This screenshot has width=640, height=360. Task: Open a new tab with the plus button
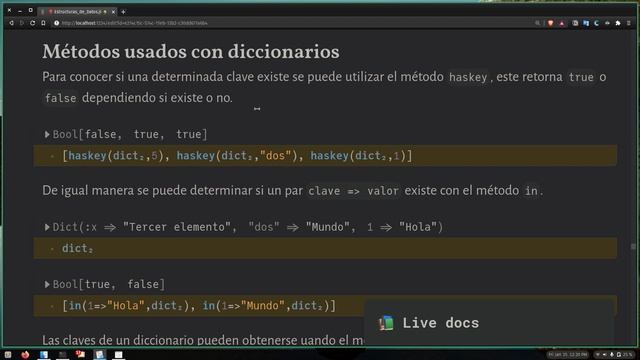123,12
